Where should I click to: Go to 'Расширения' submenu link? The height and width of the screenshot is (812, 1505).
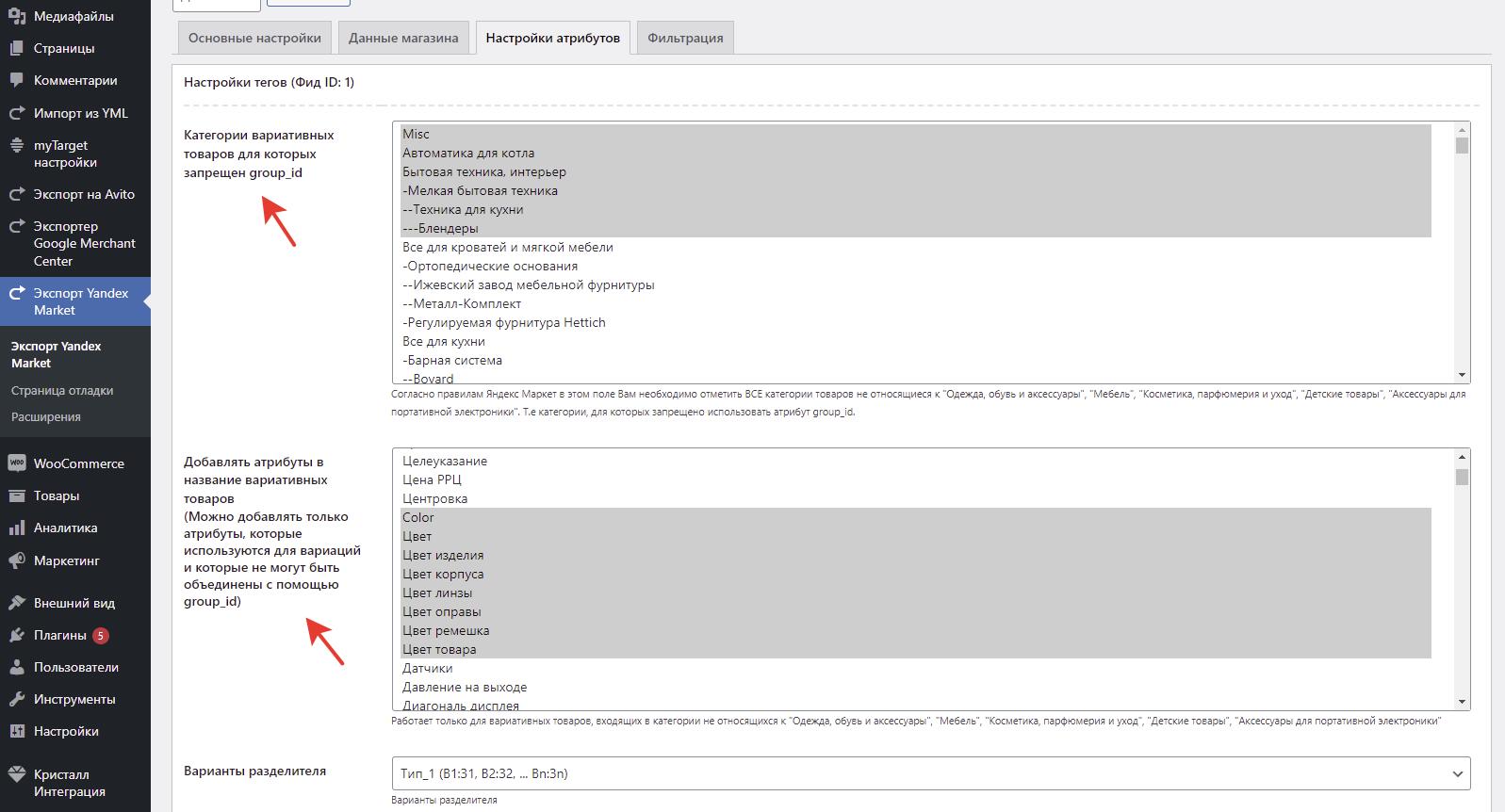point(46,417)
